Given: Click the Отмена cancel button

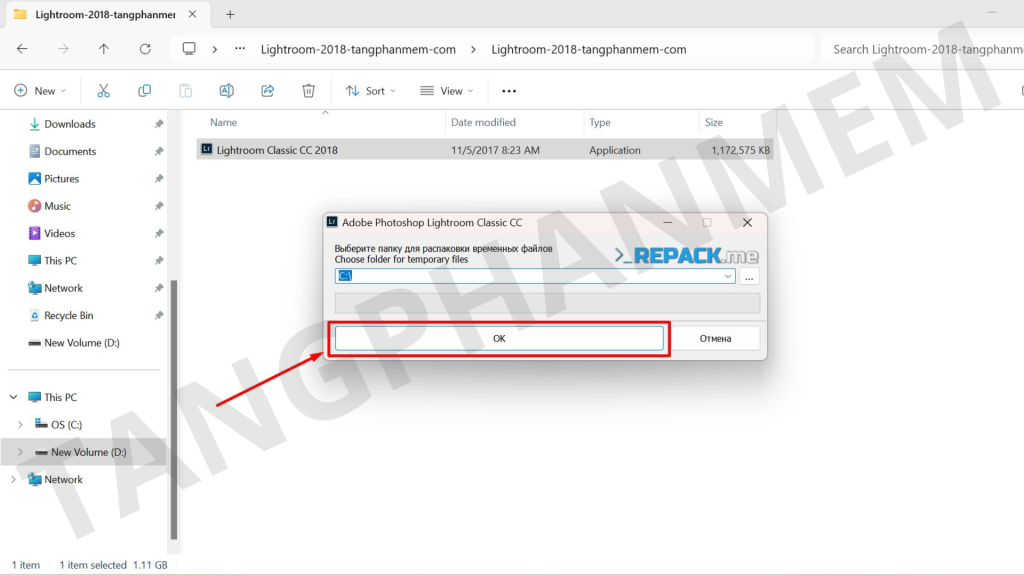Looking at the screenshot, I should (715, 338).
